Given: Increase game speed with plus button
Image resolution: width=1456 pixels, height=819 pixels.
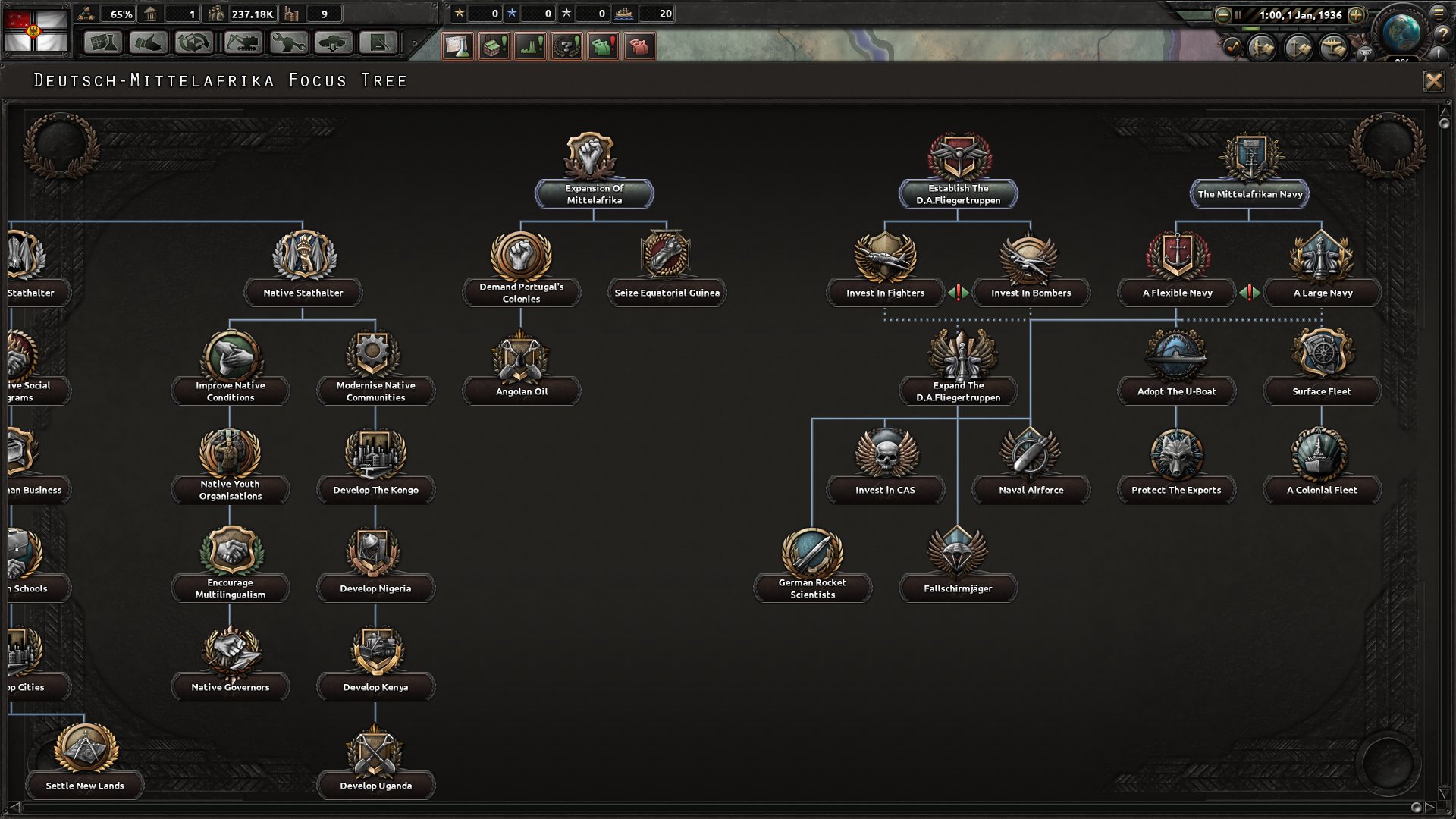Looking at the screenshot, I should [x=1356, y=14].
